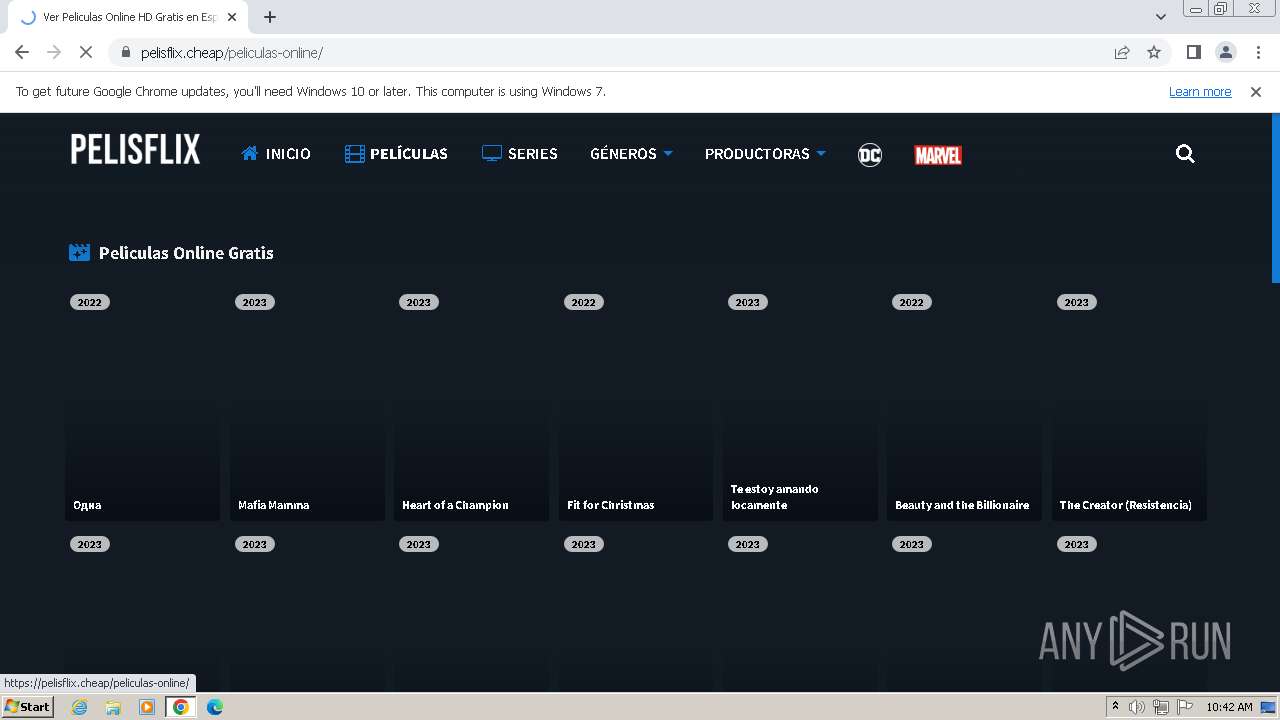View site information padlock
The image size is (1280, 720).
(x=126, y=52)
